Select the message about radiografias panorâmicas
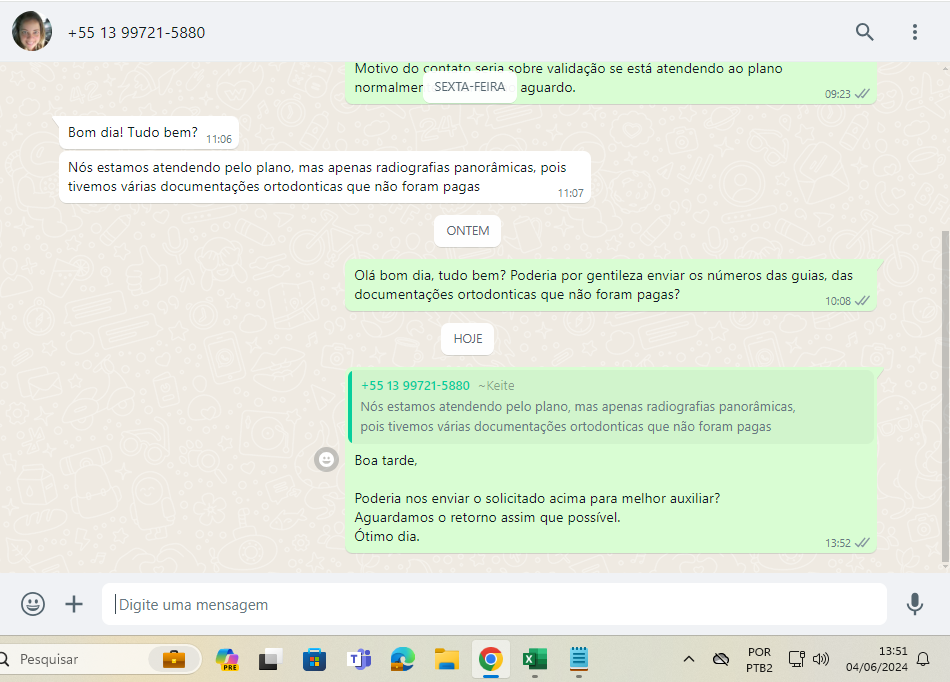Viewport: 950px width, 682px height. (x=325, y=177)
